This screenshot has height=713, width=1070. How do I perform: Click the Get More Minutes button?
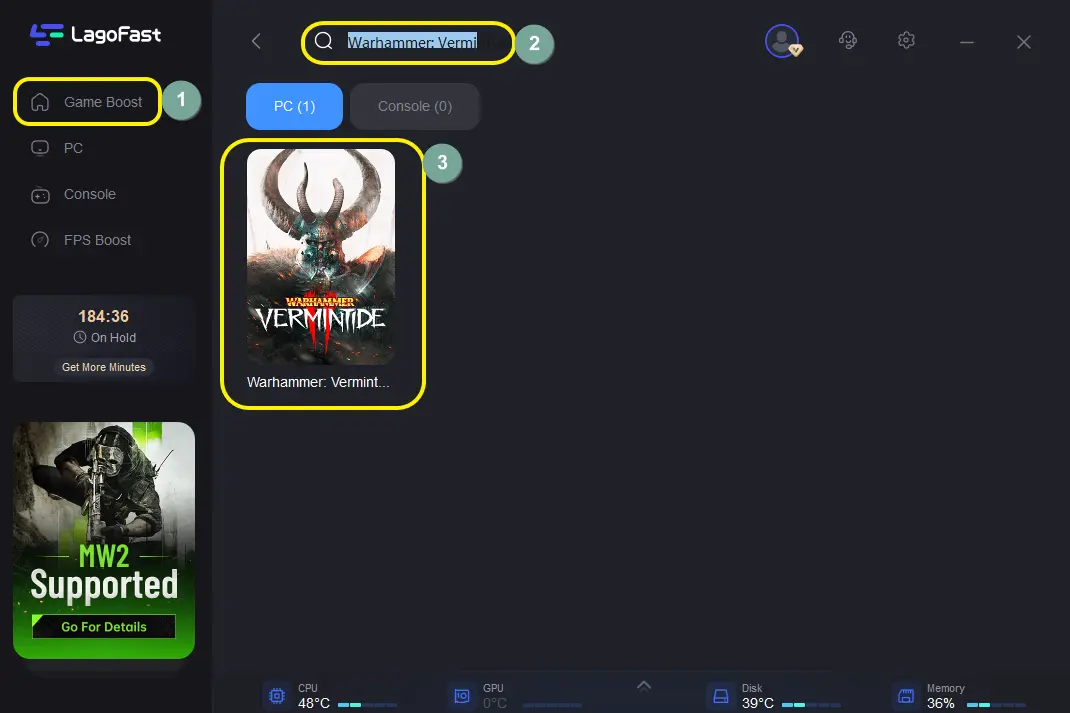pos(103,367)
